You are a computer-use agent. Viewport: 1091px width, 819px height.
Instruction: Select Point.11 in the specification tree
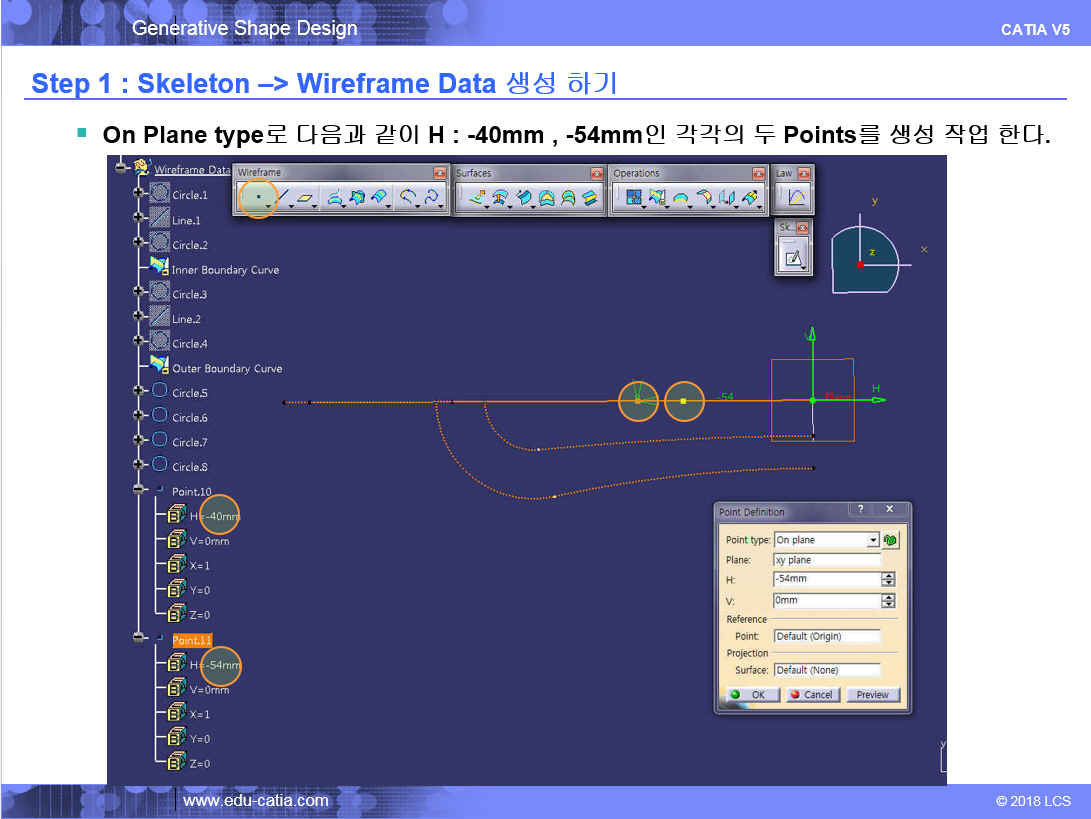click(191, 640)
